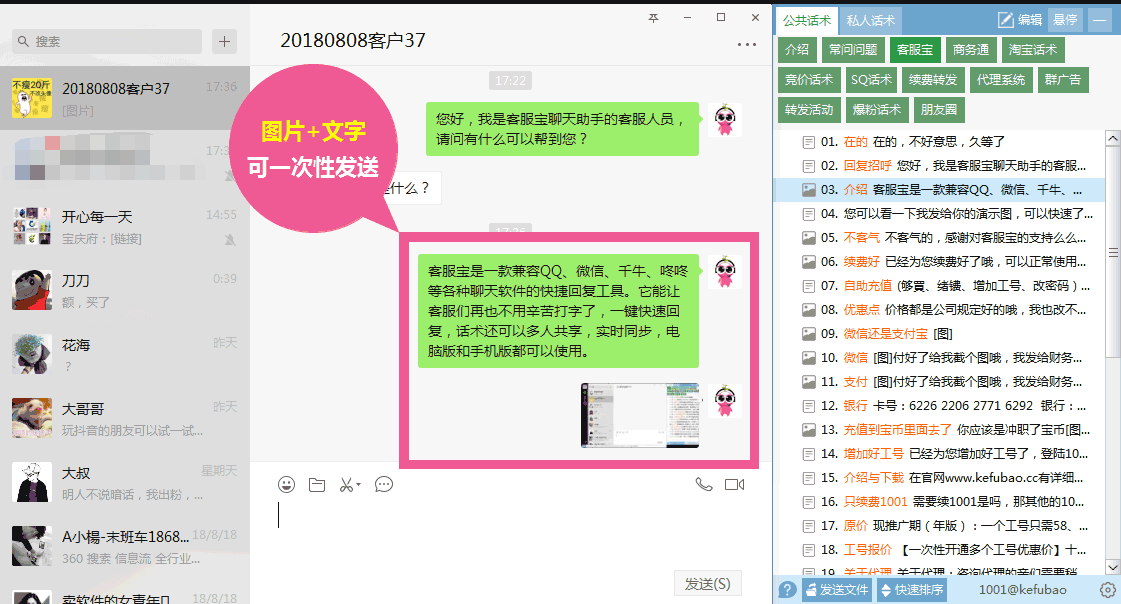The image size is (1121, 604).
Task: Select script 12. 银行
Action: tap(939, 406)
